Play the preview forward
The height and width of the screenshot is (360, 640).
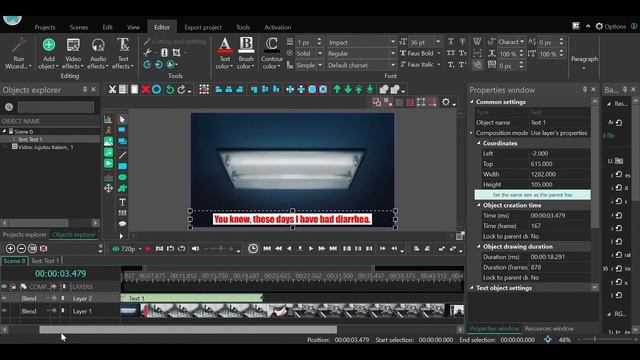tap(311, 249)
